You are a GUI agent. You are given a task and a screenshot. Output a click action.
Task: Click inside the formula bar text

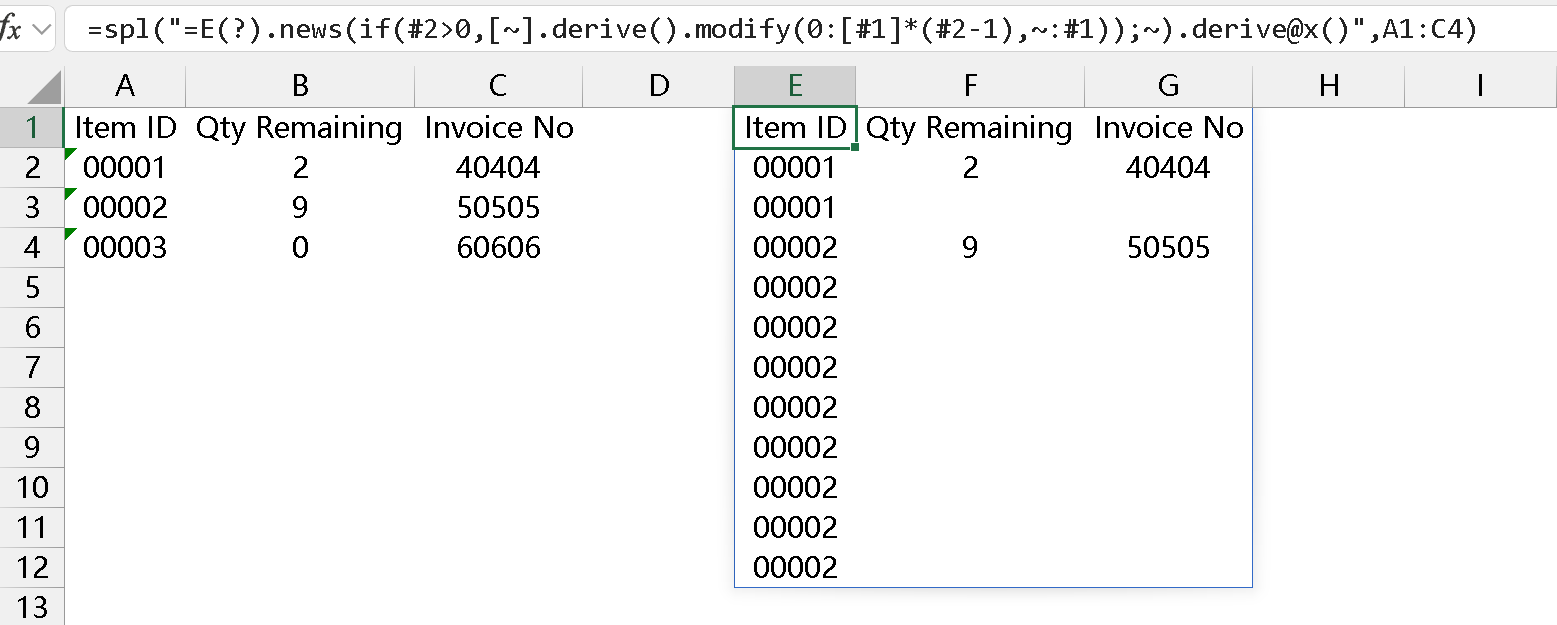780,31
